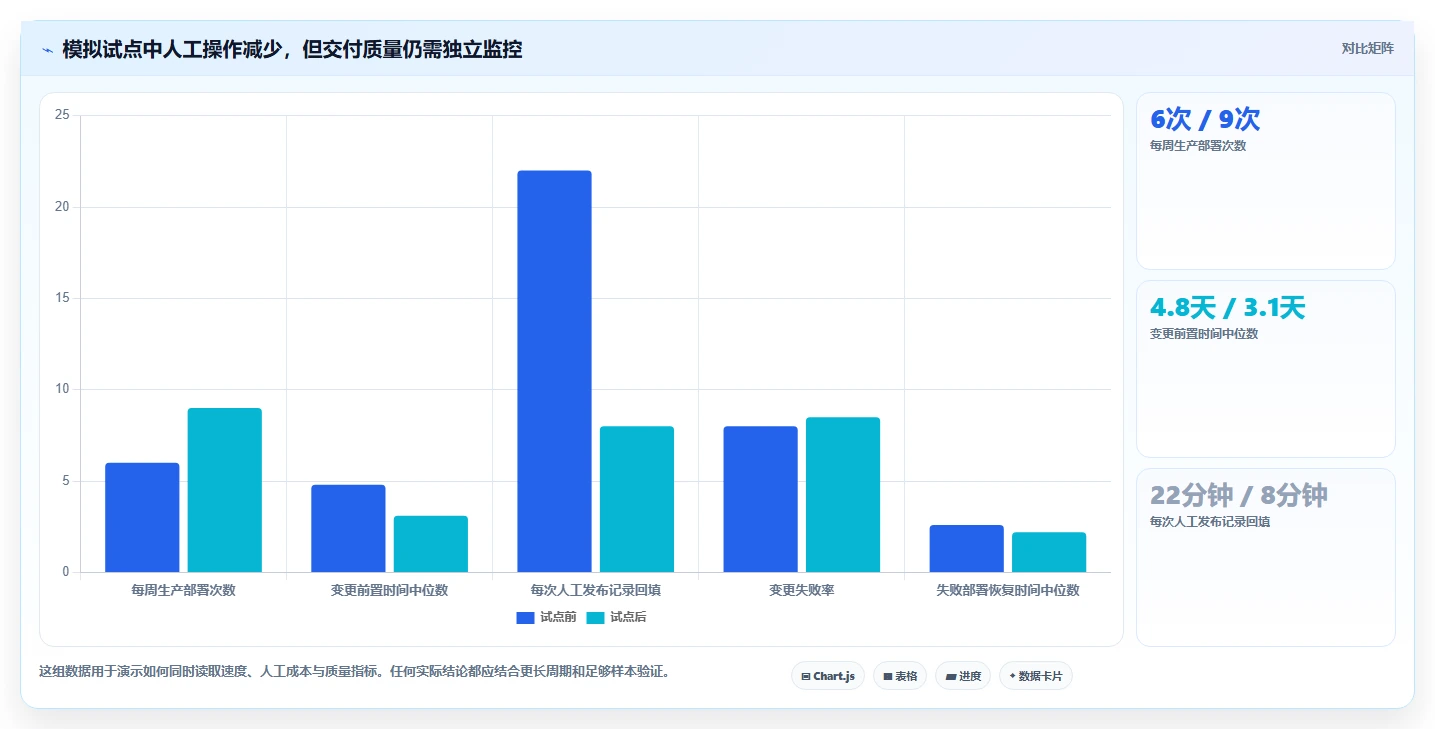The width and height of the screenshot is (1435, 729).
Task: Toggle the 试点后 legend color swatch
Action: tap(596, 617)
